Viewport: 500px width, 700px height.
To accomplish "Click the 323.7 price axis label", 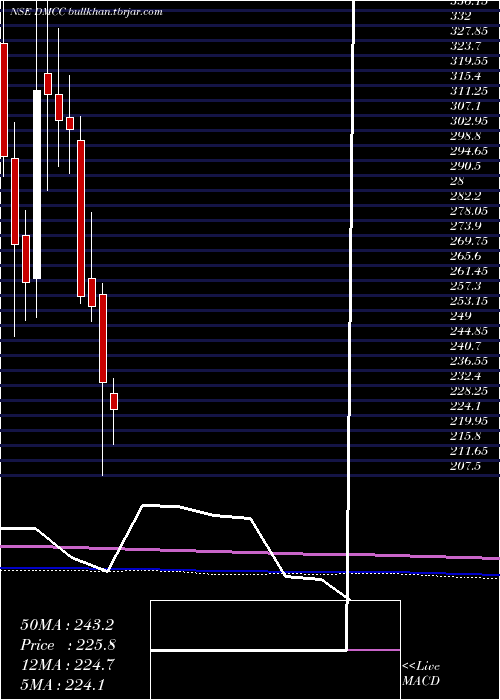I will coord(465,46).
